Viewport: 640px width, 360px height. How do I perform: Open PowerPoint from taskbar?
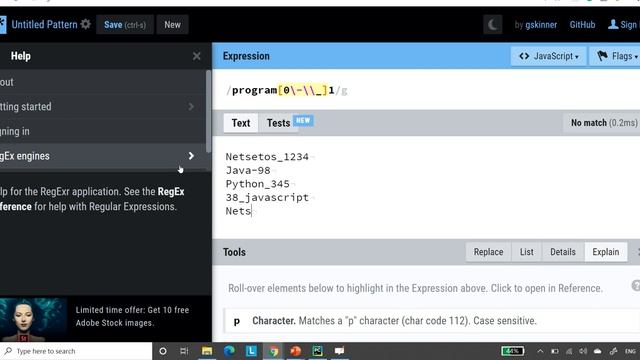296,351
